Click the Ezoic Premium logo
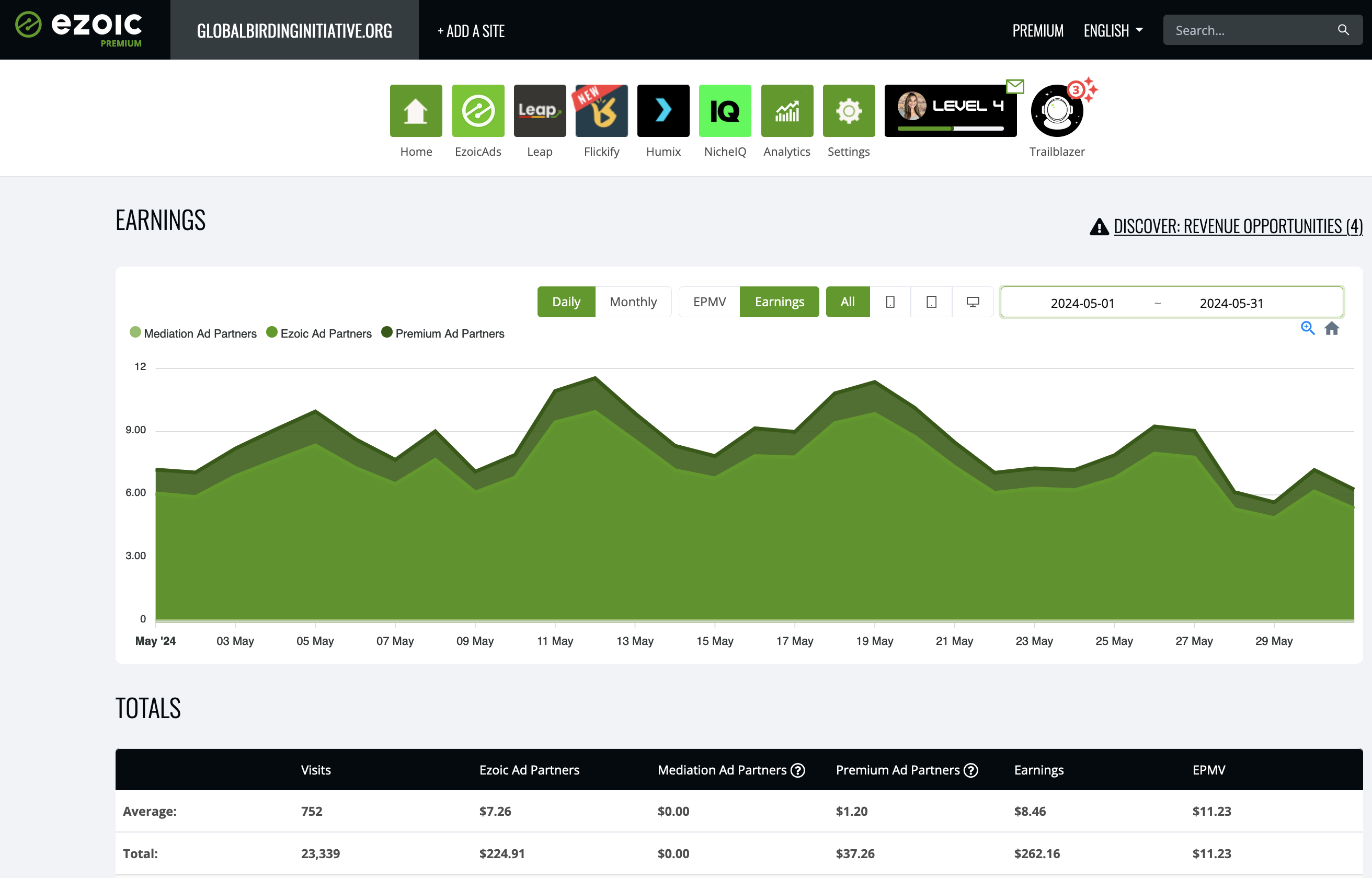This screenshot has width=1372, height=878. (x=79, y=29)
